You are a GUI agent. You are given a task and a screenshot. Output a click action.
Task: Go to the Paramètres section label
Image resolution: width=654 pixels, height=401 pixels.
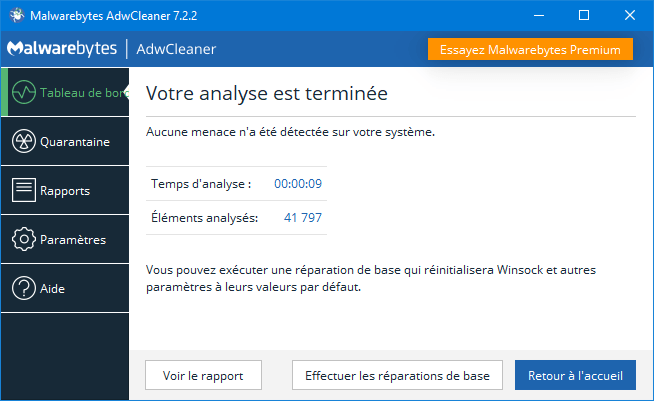[73, 240]
